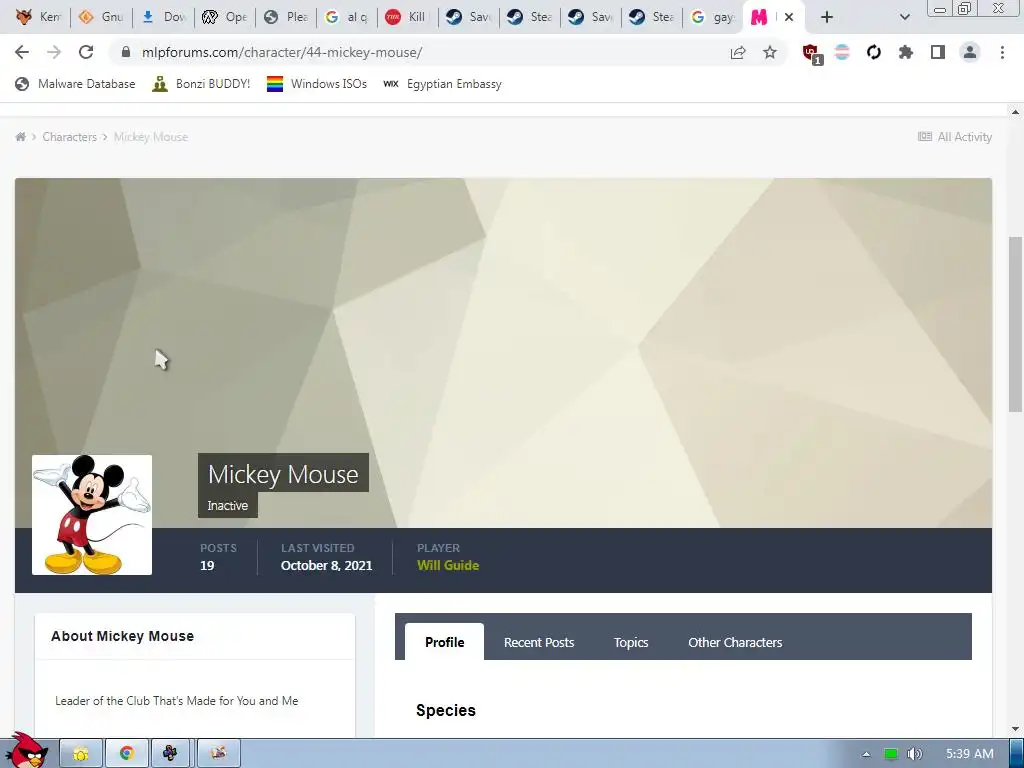Screen dimensions: 1024x768
Task: Click the 'Mickey Mouse' character name heading
Action: tap(283, 474)
